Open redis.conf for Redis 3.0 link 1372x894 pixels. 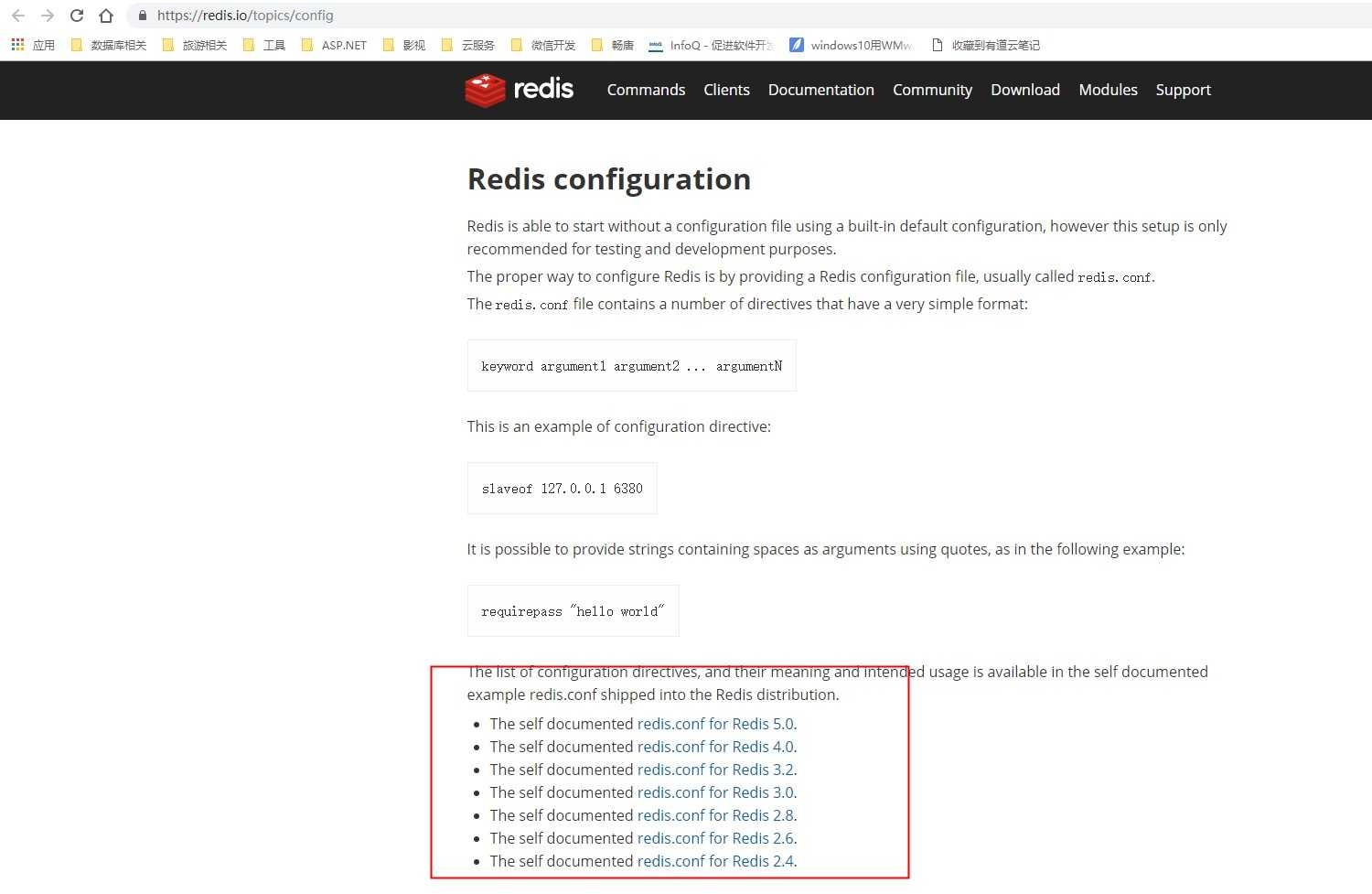point(715,792)
